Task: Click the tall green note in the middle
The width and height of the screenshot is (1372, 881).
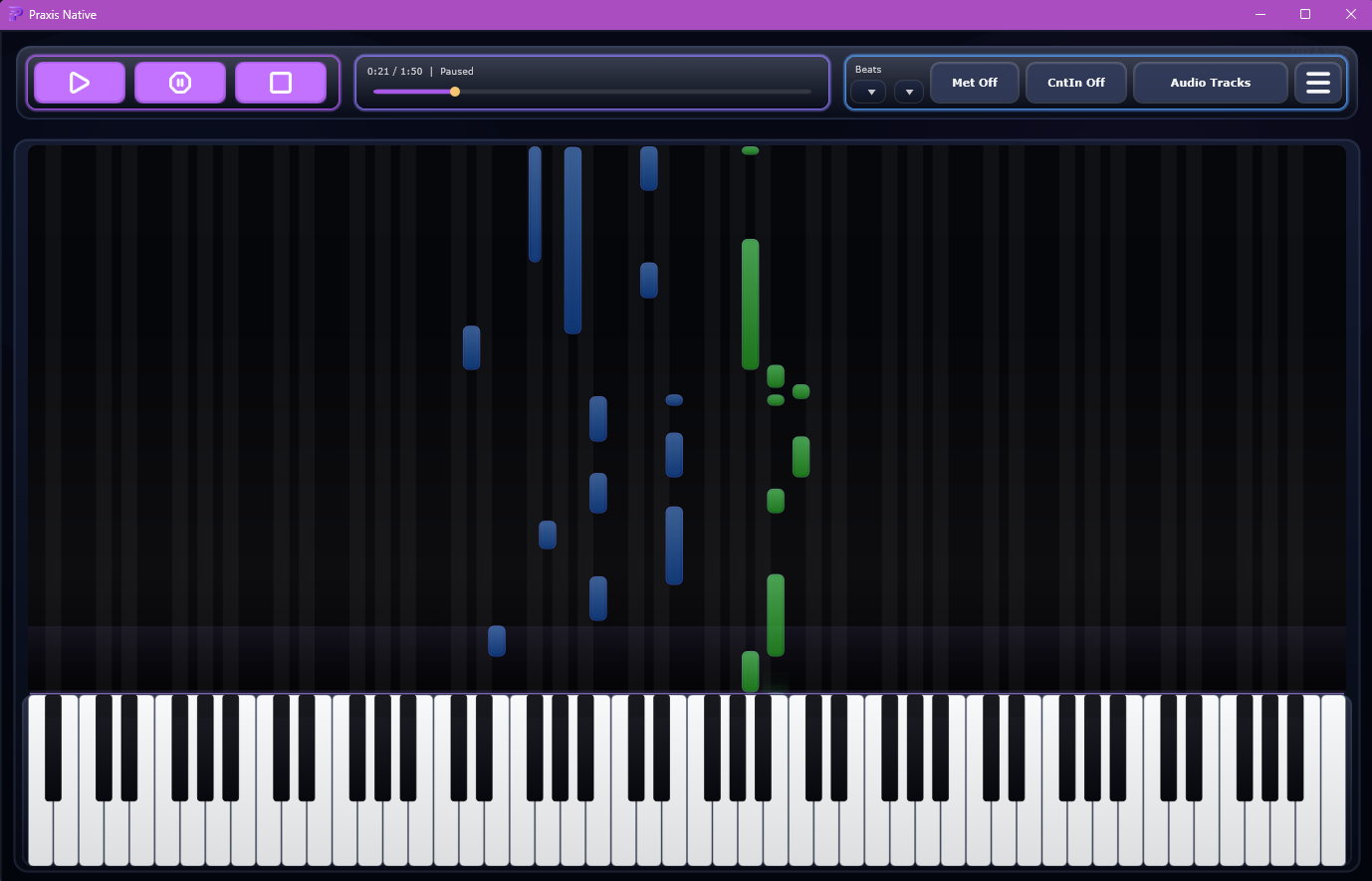Action: (x=751, y=304)
